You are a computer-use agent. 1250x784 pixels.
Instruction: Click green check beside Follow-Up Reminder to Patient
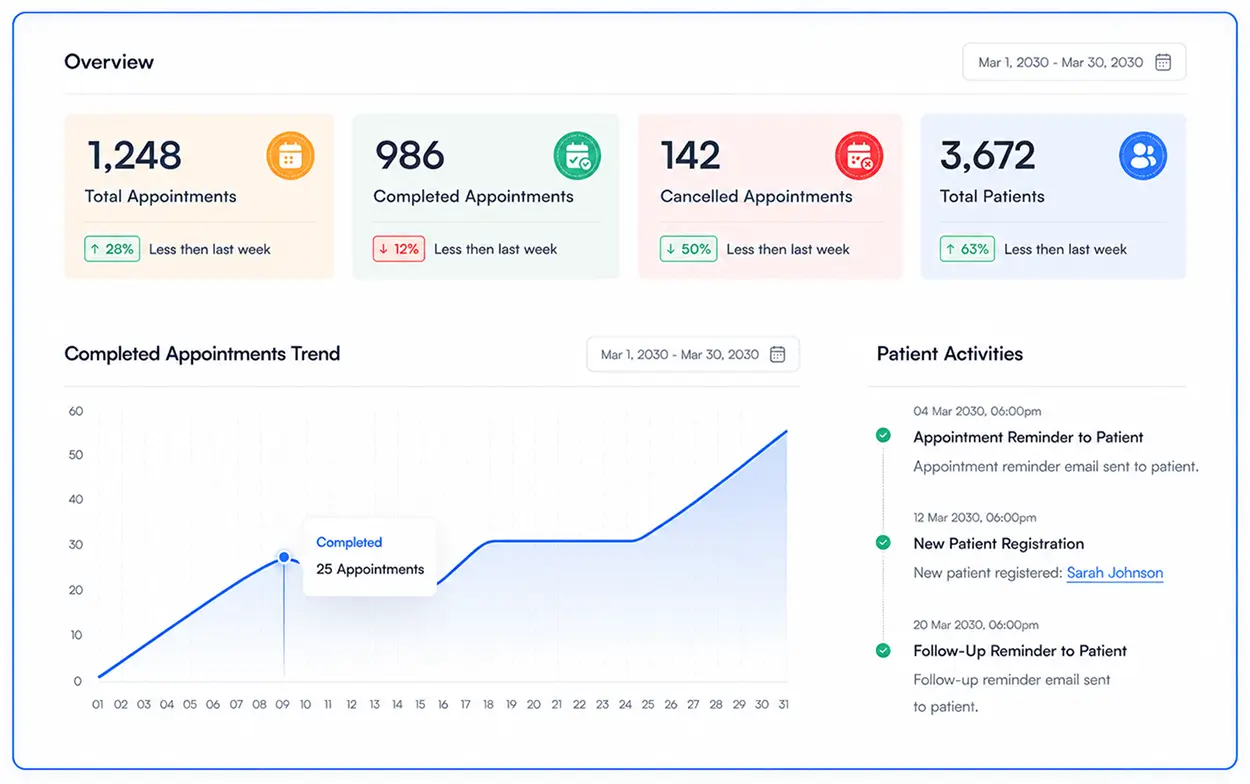pyautogui.click(x=883, y=650)
